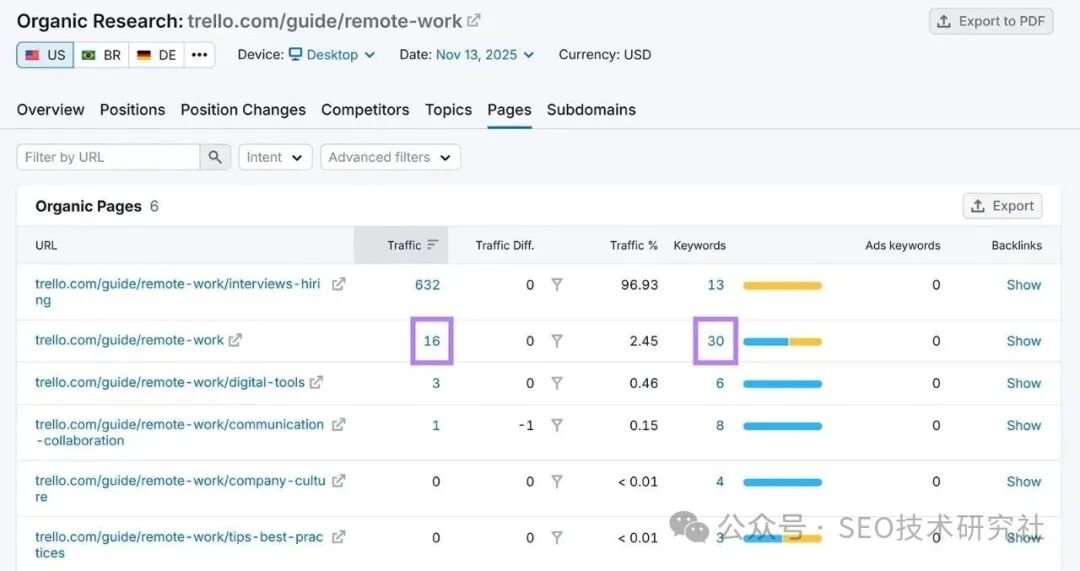Show backlinks for company-culture row

[x=1024, y=481]
